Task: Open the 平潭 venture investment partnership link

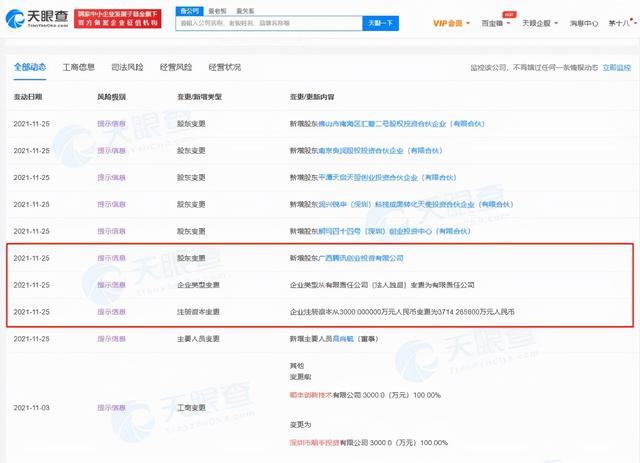Action: tap(387, 178)
